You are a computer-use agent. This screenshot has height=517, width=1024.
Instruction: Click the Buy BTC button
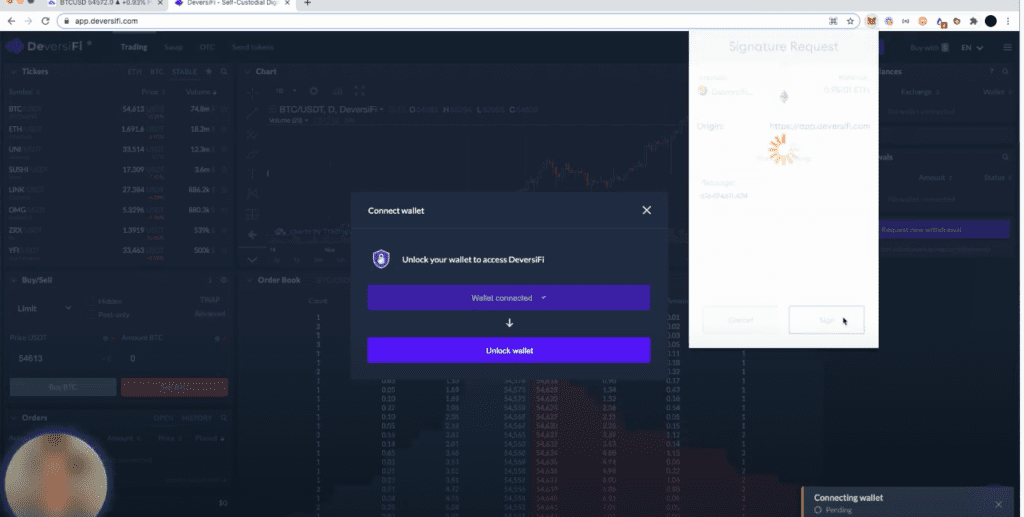coord(63,387)
